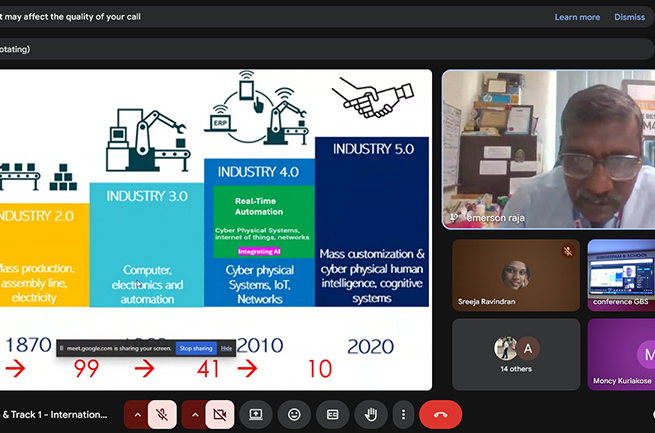Click muted mic icon on Sreeja's tile
Image resolution: width=655 pixels, height=433 pixels.
pos(568,251)
